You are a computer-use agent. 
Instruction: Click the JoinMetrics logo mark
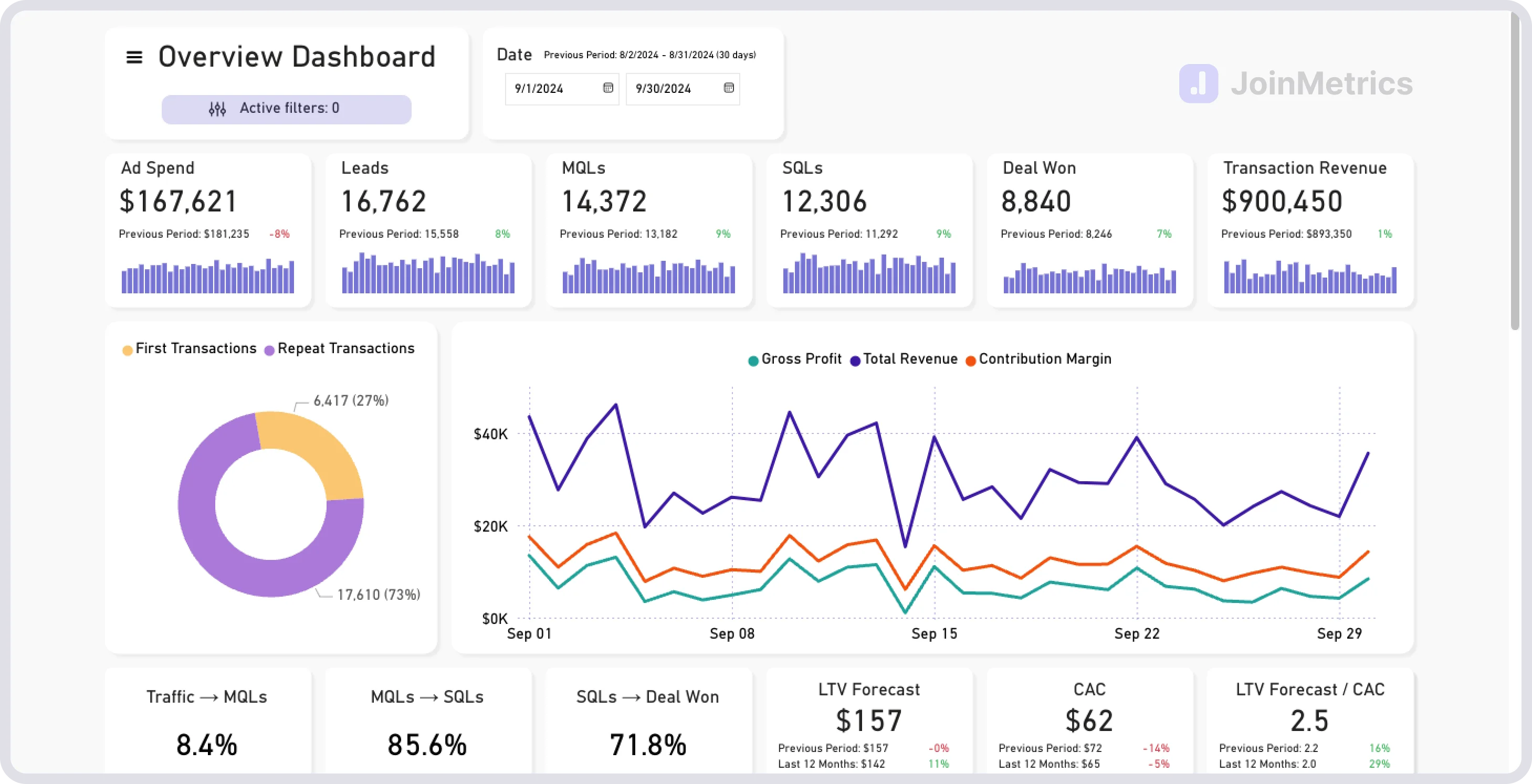[1199, 84]
